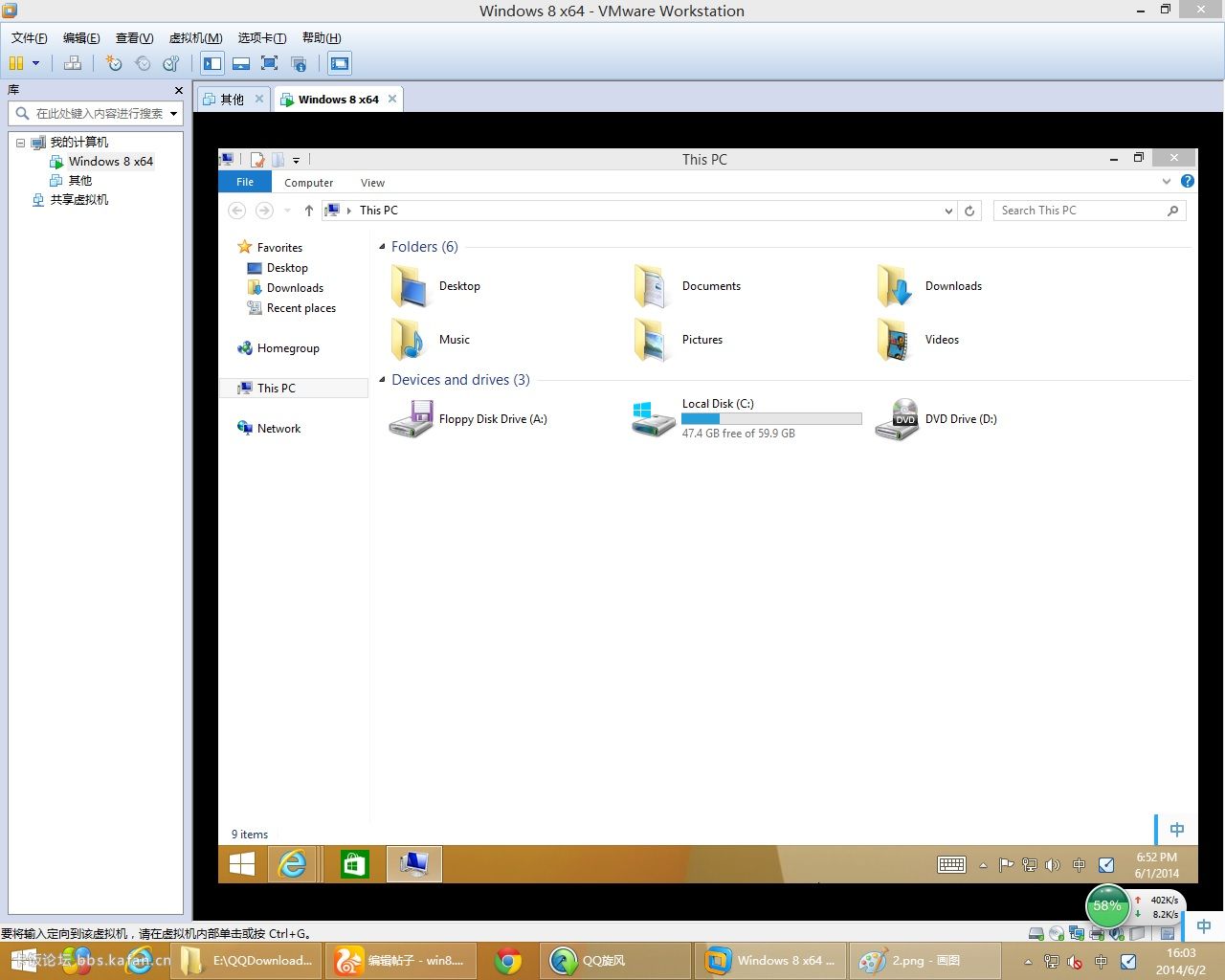
Task: Close the 库 library panel
Action: [178, 90]
